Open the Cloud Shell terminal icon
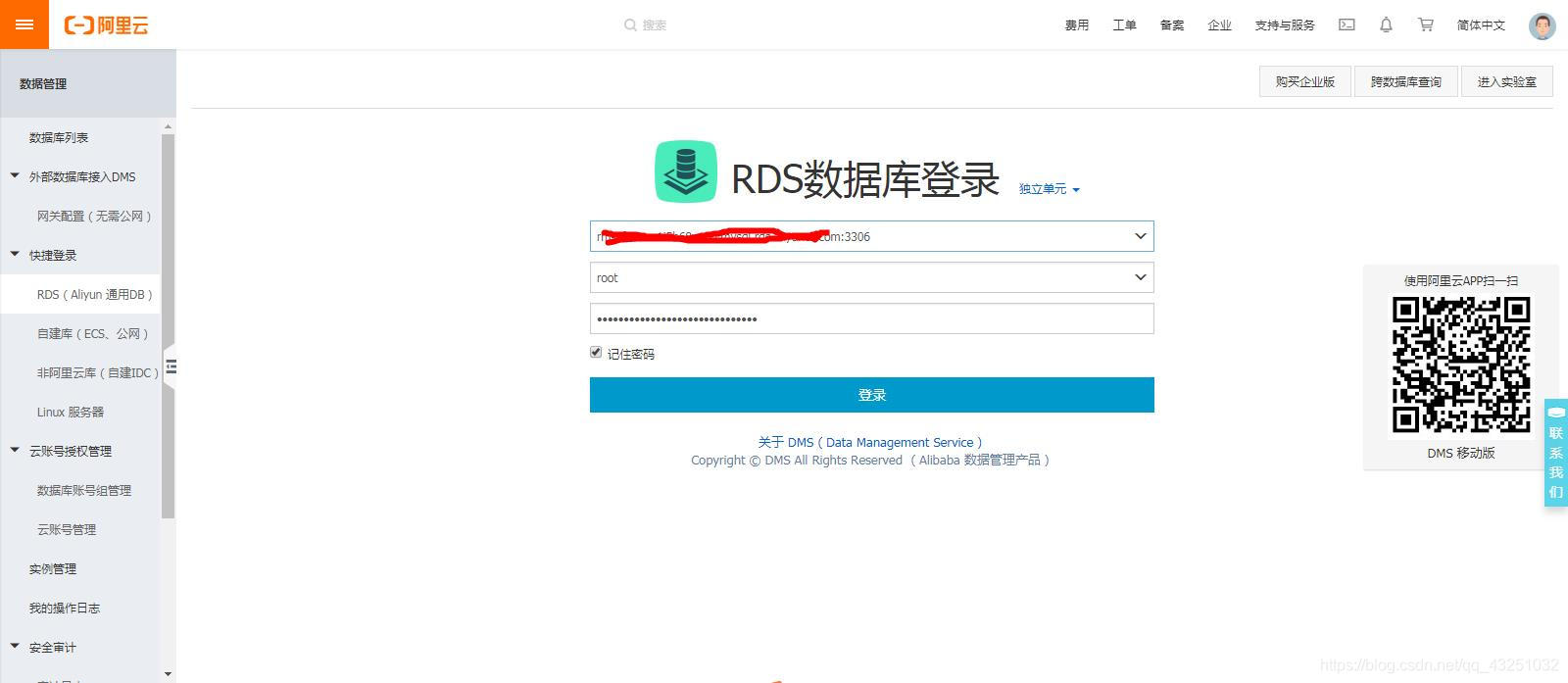Image resolution: width=1568 pixels, height=683 pixels. click(1347, 24)
